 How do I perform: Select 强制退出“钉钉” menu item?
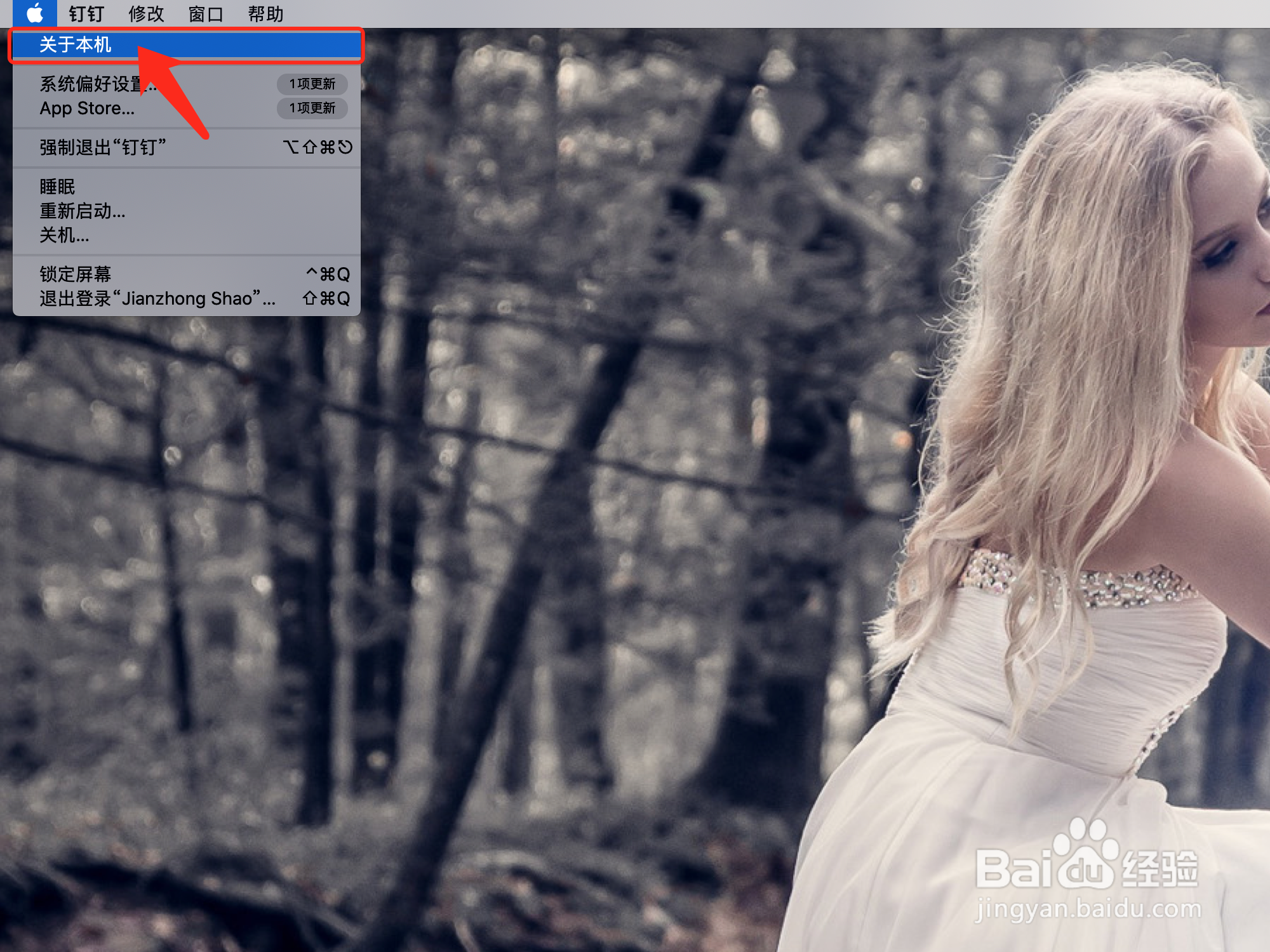point(103,147)
